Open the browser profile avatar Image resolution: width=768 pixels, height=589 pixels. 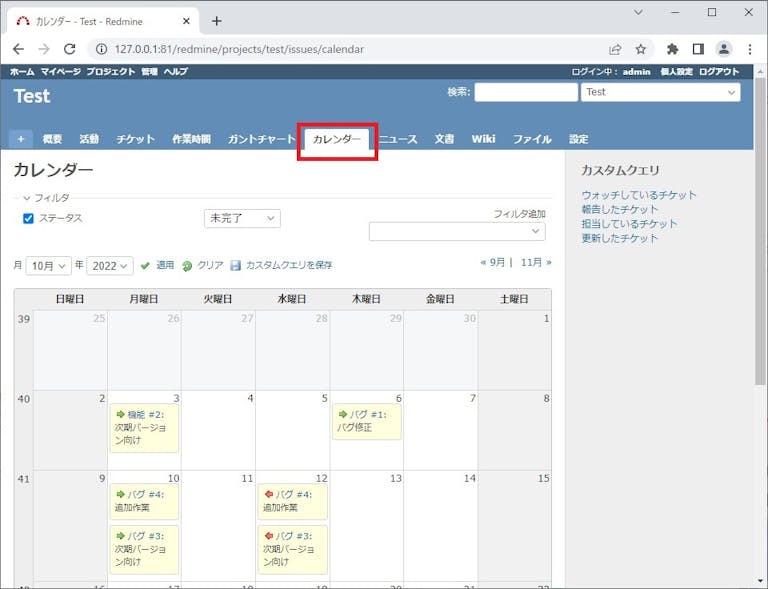[724, 49]
